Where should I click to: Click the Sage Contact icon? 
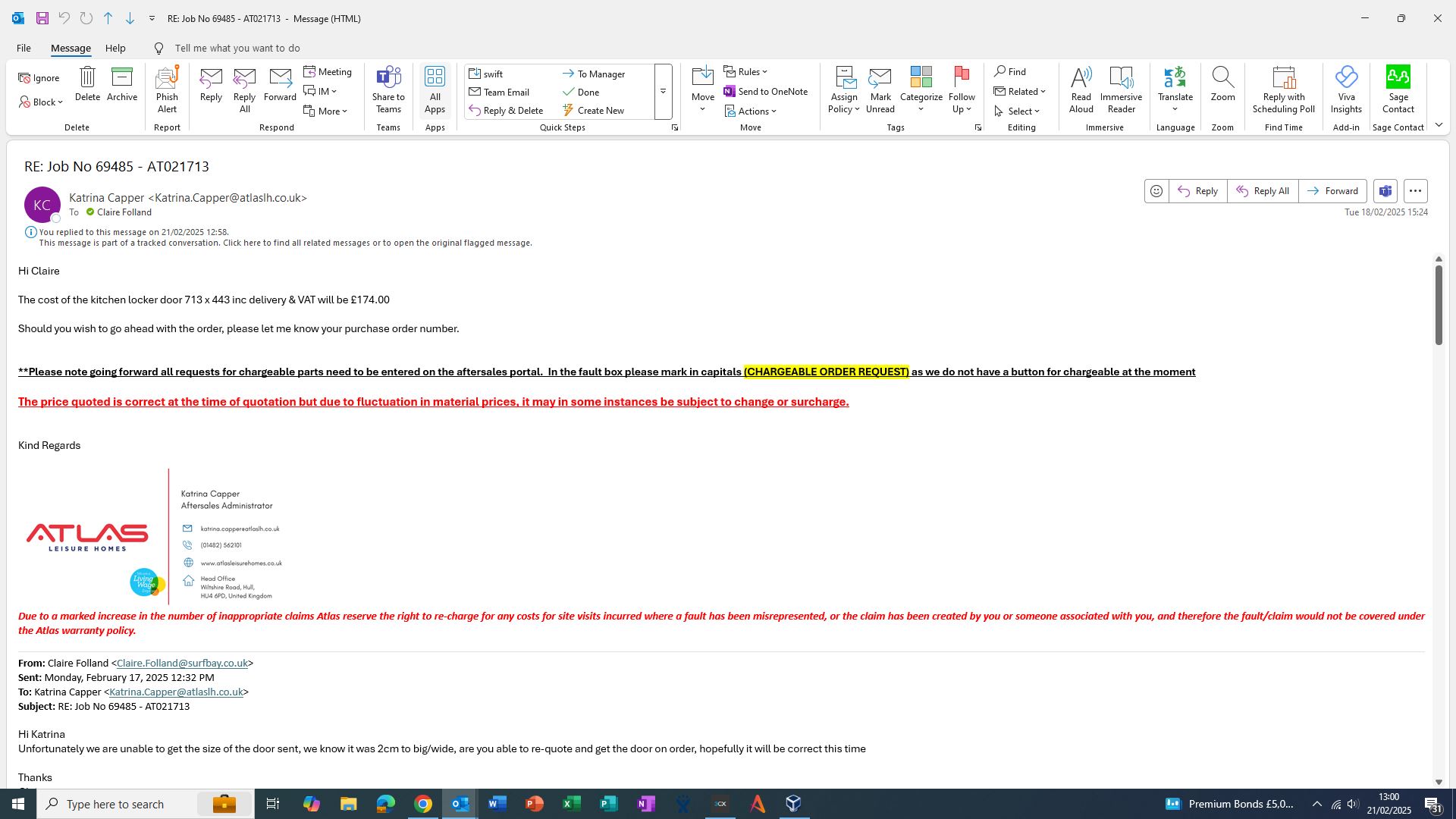pyautogui.click(x=1398, y=89)
